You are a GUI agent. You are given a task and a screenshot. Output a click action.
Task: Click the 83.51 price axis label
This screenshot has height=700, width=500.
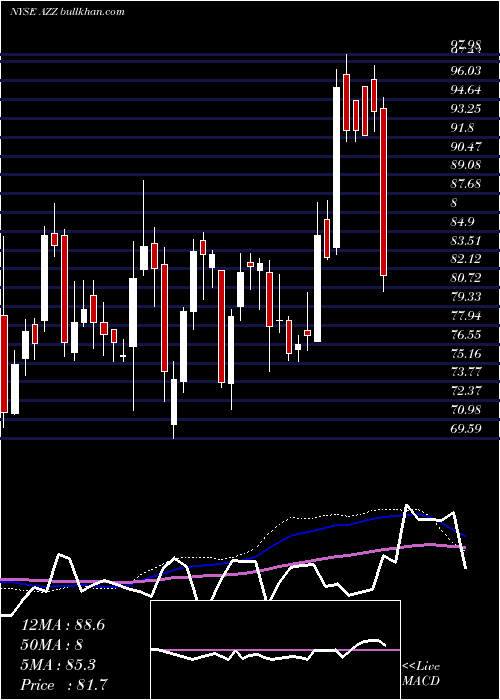(x=466, y=241)
